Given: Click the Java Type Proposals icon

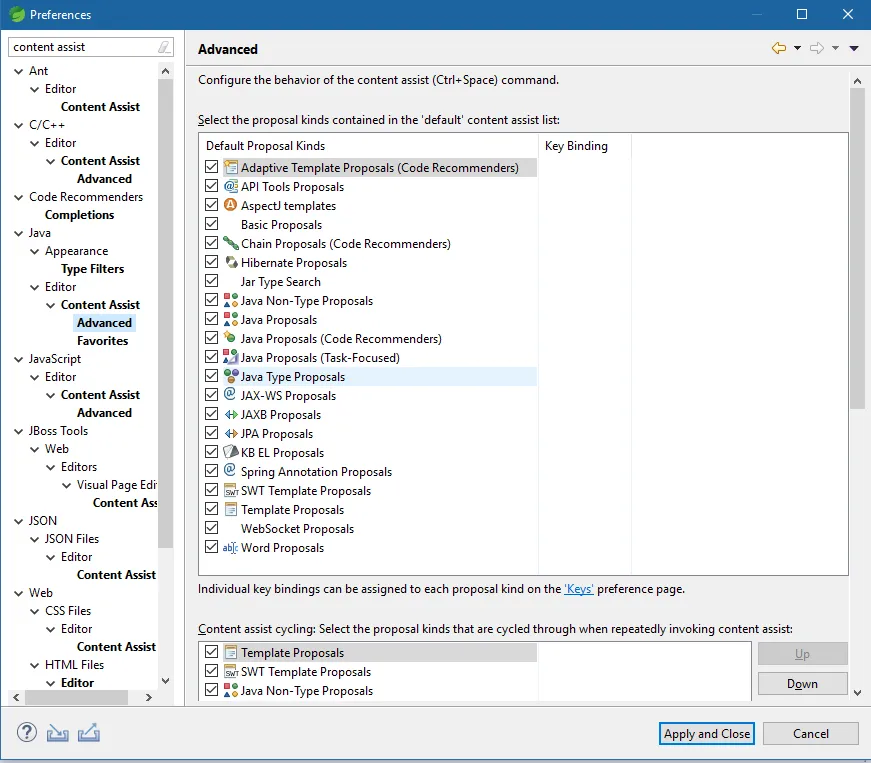Looking at the screenshot, I should [x=231, y=376].
